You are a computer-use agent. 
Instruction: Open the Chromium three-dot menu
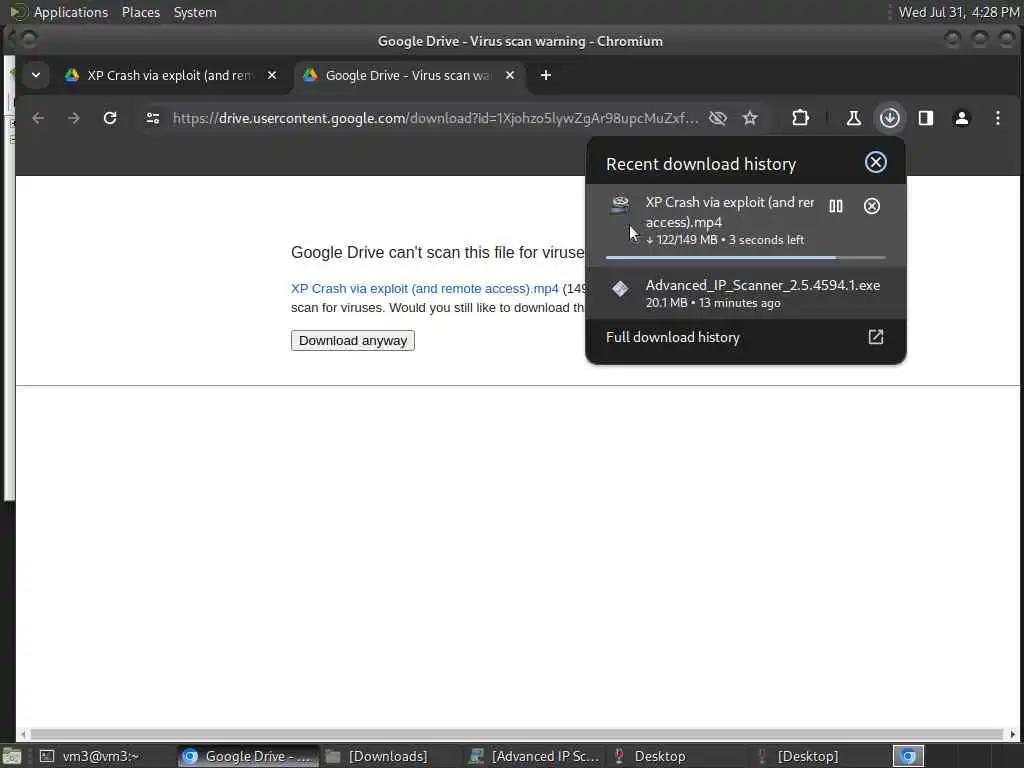pyautogui.click(x=997, y=118)
